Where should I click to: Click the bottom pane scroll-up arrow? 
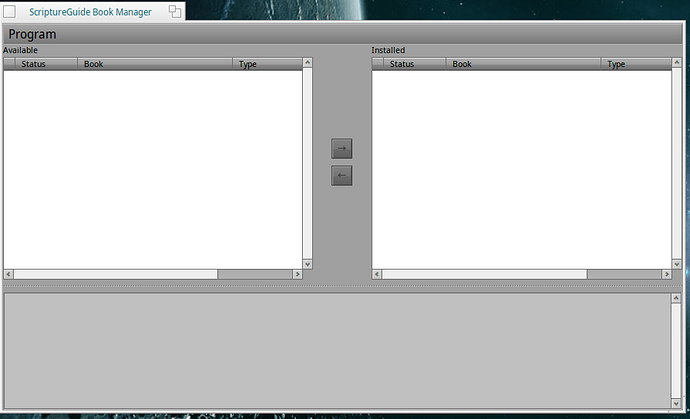pyautogui.click(x=676, y=298)
